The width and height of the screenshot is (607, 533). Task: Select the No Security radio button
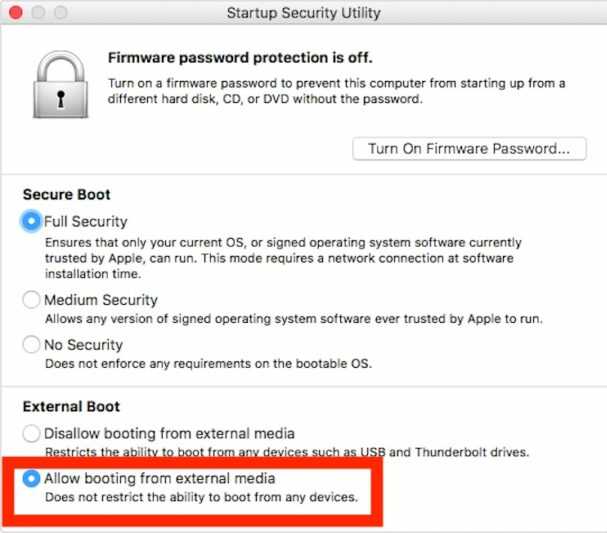[x=31, y=345]
